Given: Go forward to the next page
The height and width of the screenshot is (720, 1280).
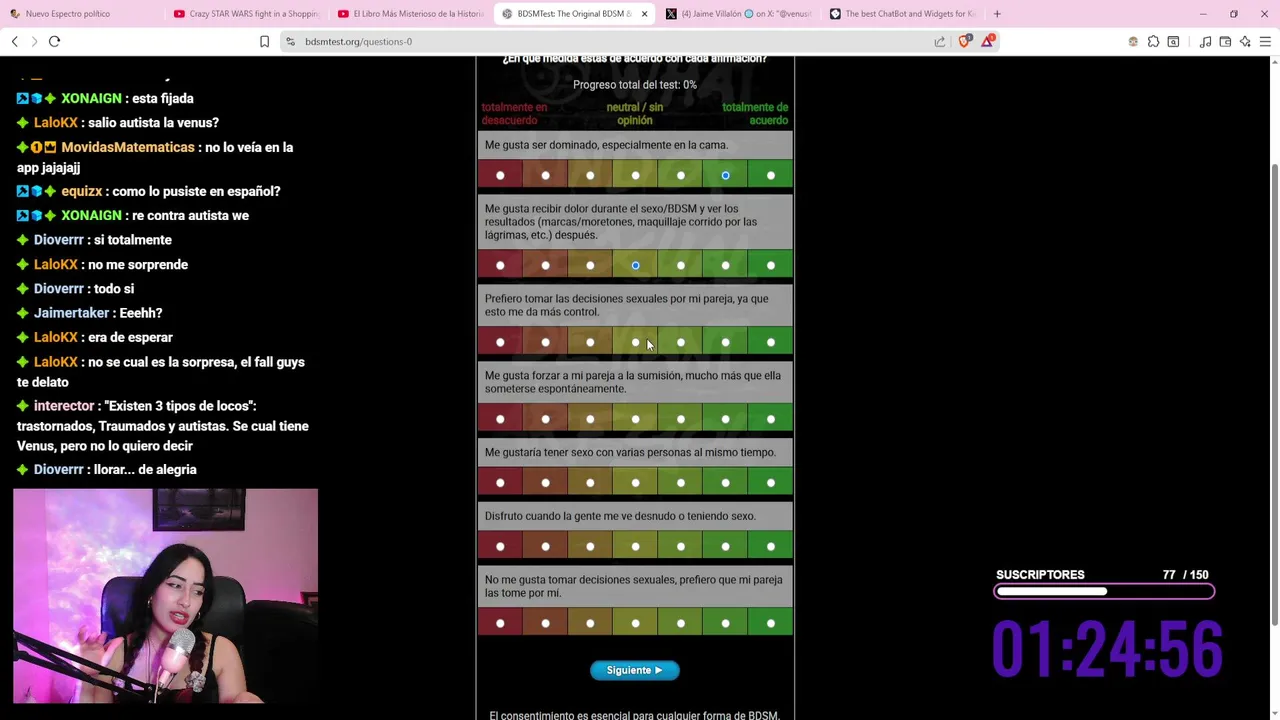Looking at the screenshot, I should 34,41.
